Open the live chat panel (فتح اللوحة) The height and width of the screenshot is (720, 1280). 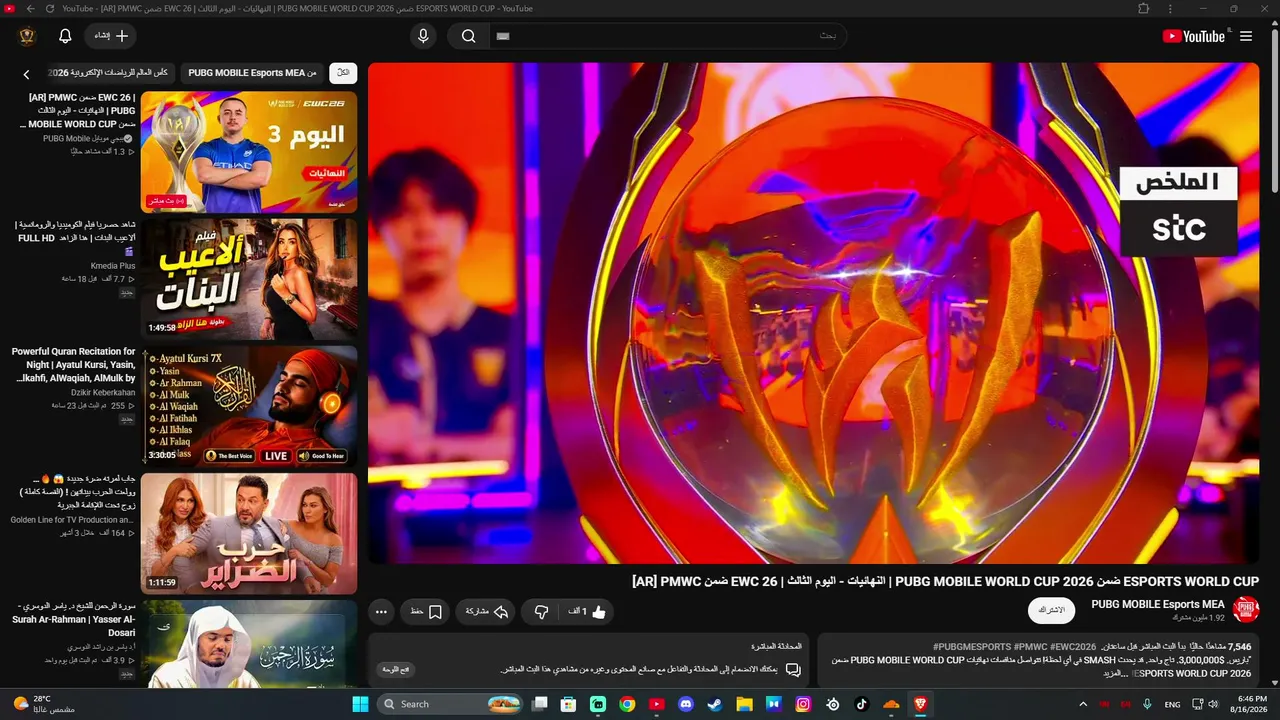pos(396,669)
